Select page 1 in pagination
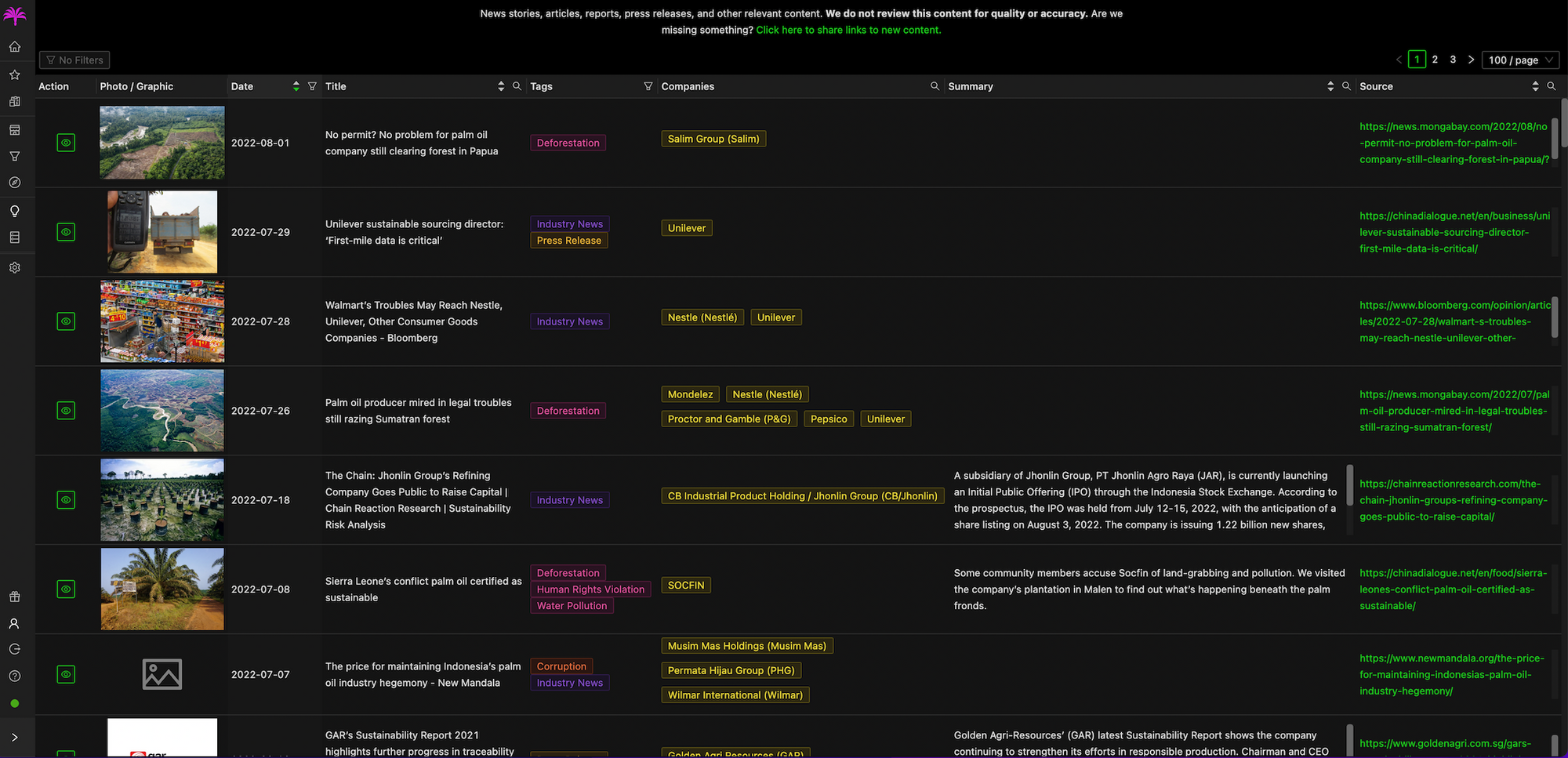The image size is (1568, 758). click(x=1417, y=60)
